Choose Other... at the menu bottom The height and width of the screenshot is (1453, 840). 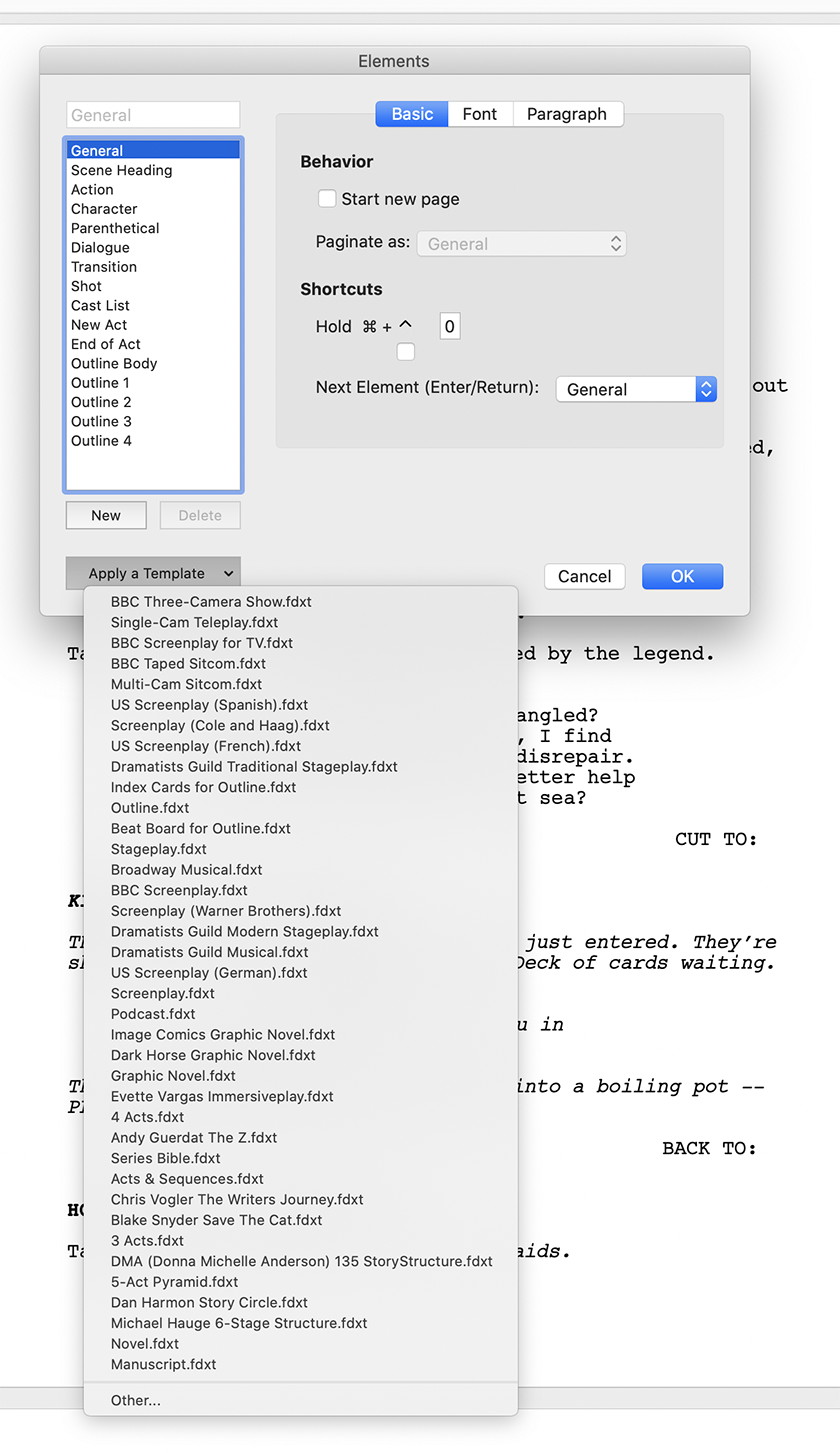[135, 1400]
